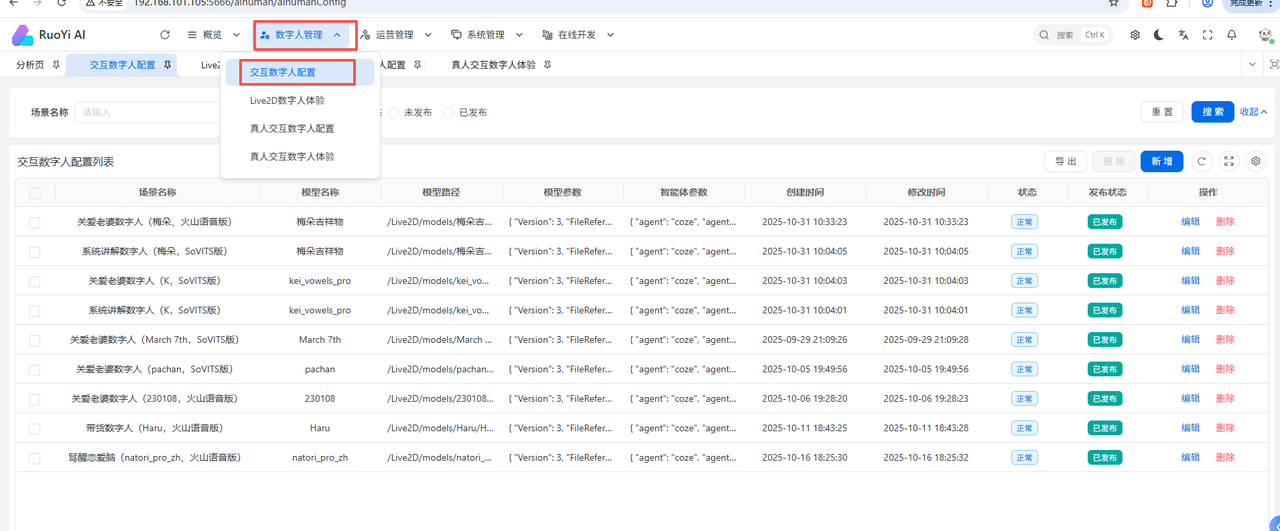Select the 已发布 radio button
The image size is (1280, 531).
pyautogui.click(x=449, y=113)
